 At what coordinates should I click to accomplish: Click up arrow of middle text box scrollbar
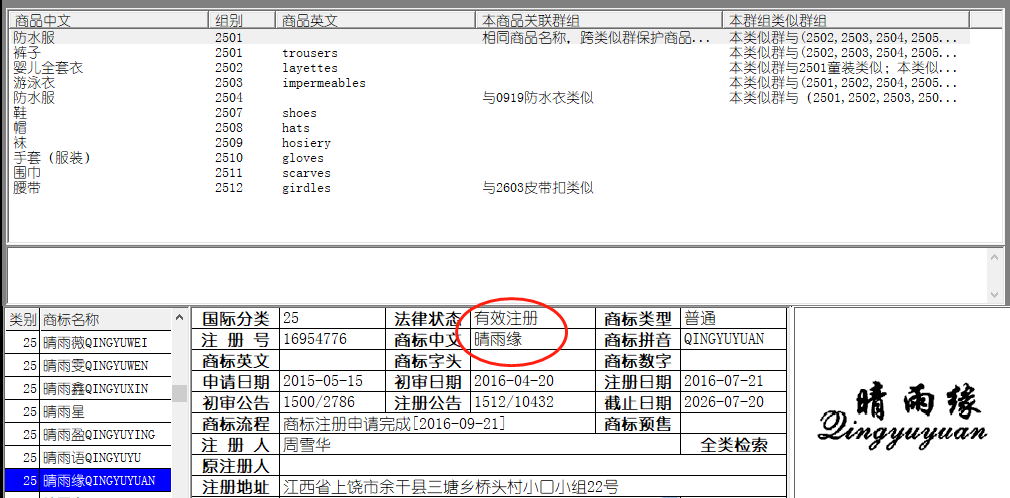point(997,256)
